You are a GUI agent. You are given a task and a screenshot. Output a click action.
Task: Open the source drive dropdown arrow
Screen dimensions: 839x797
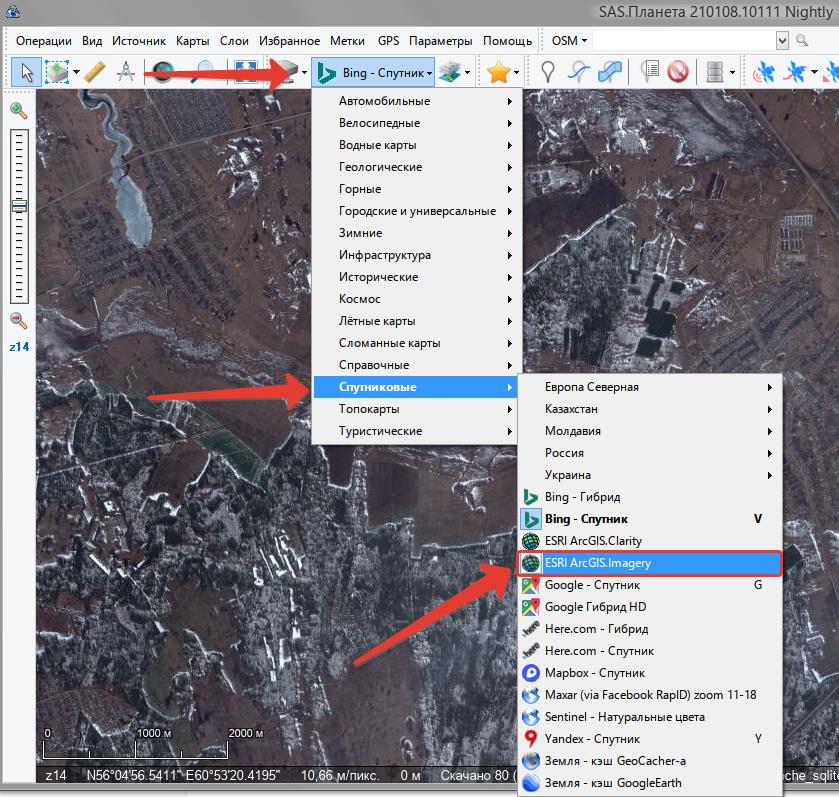point(304,72)
